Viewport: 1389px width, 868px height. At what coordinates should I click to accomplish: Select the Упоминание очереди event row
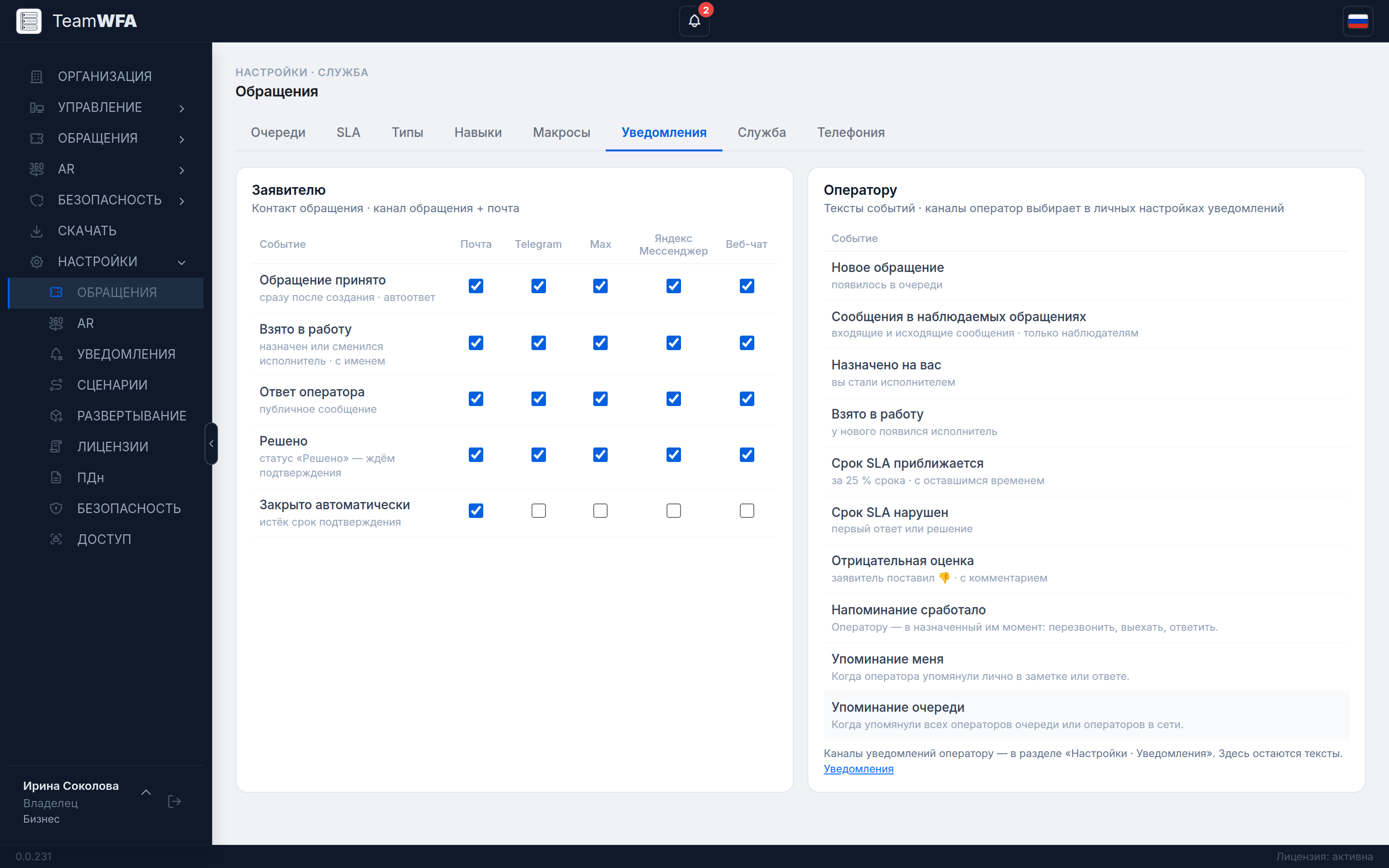click(1086, 715)
